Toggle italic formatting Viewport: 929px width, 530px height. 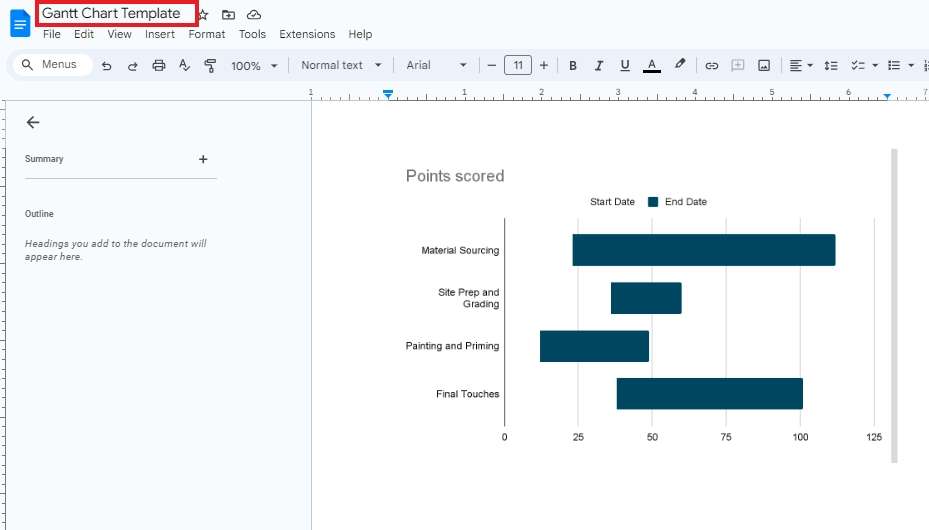(598, 66)
